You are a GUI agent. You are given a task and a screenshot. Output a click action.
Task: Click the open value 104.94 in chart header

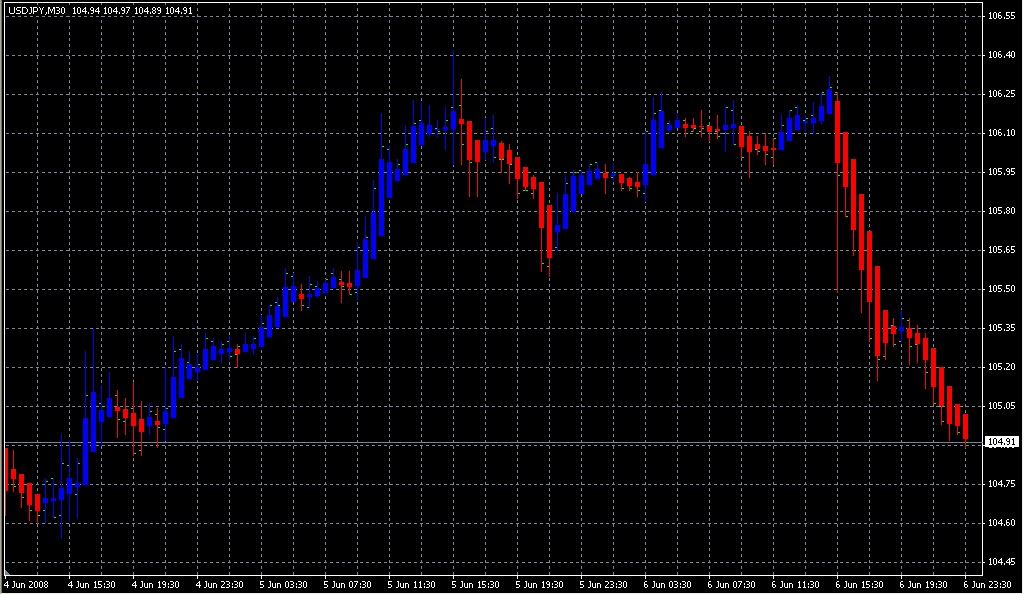pyautogui.click(x=86, y=11)
